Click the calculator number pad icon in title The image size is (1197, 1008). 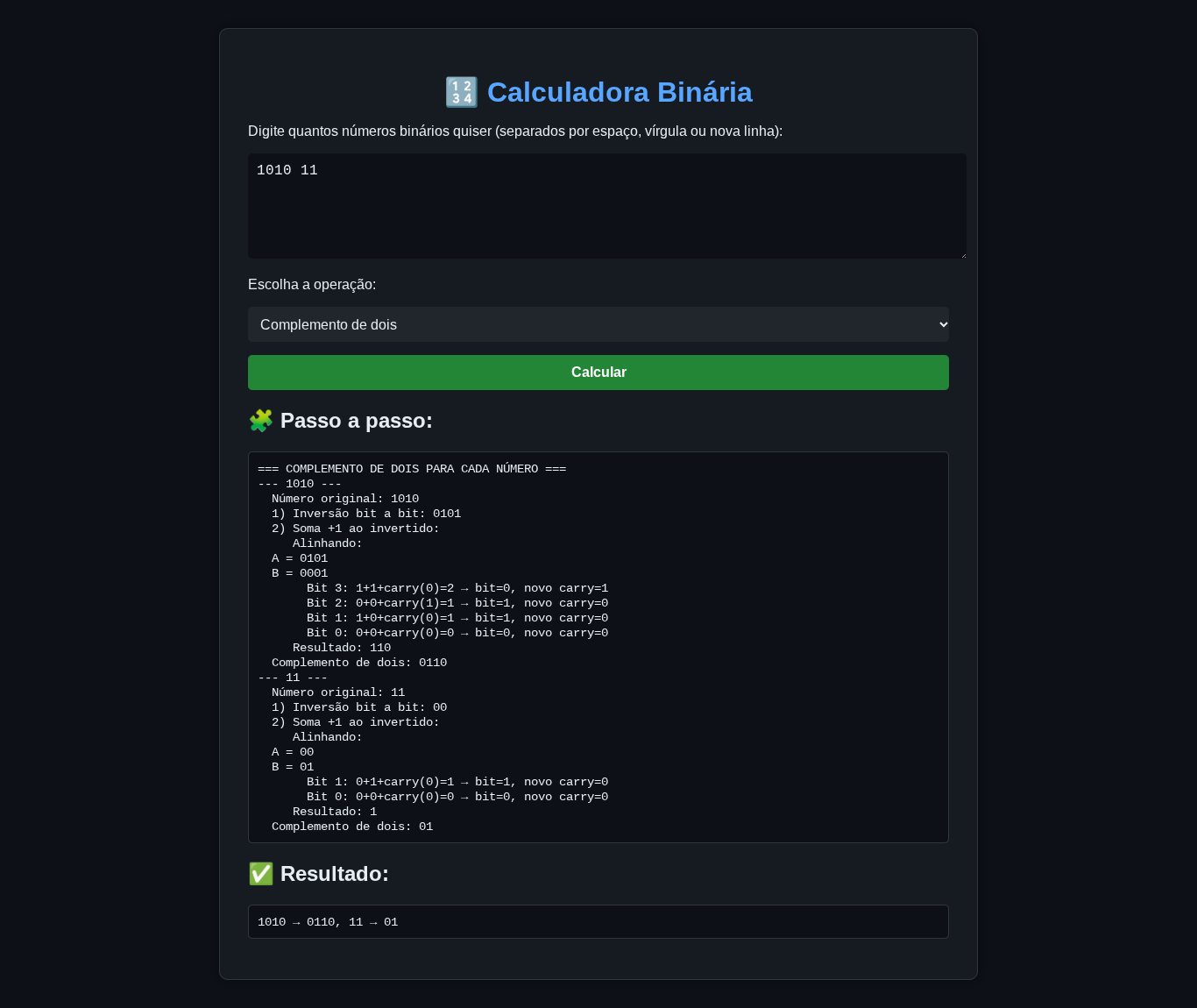coord(461,92)
